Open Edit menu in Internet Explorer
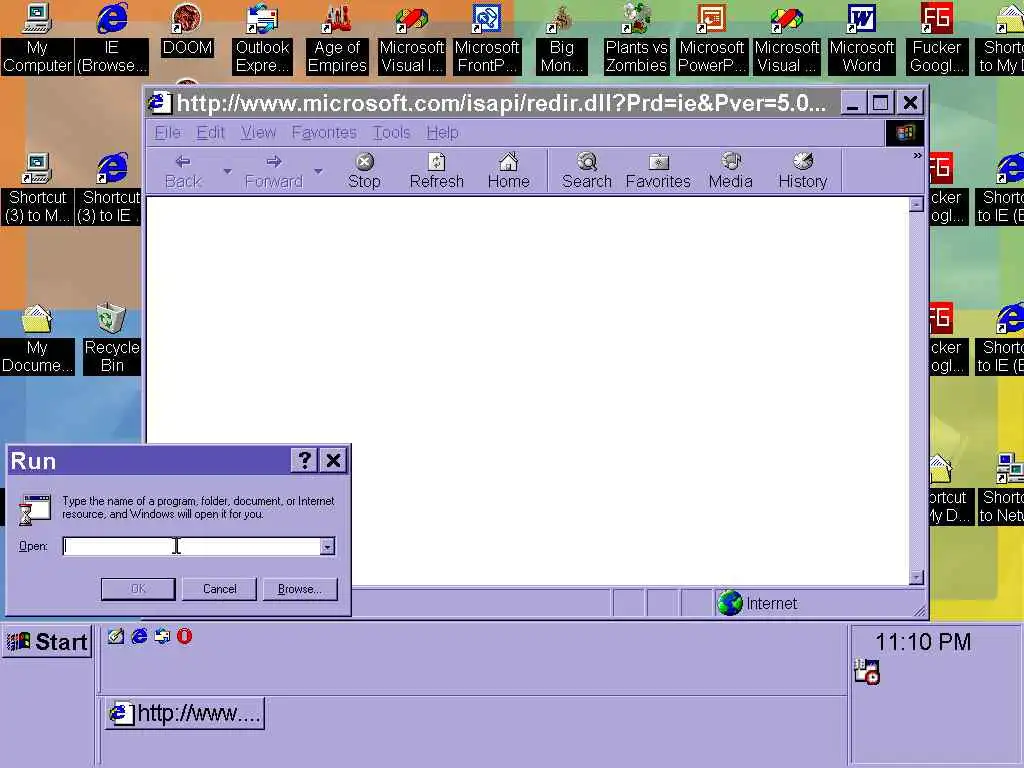 (x=210, y=133)
